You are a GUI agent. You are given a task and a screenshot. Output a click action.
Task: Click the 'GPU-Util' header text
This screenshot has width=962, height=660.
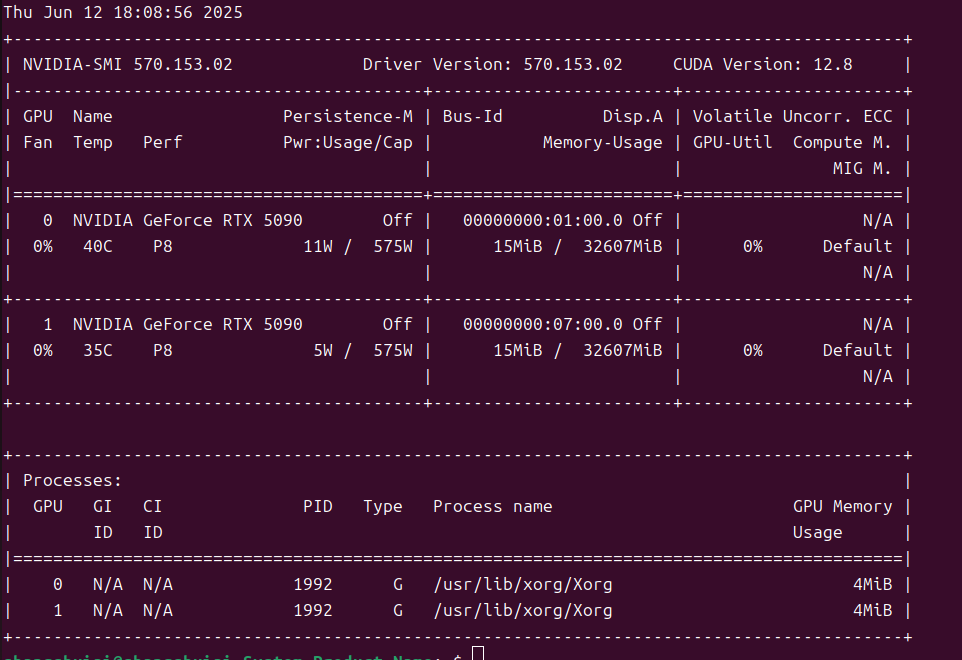pos(733,142)
